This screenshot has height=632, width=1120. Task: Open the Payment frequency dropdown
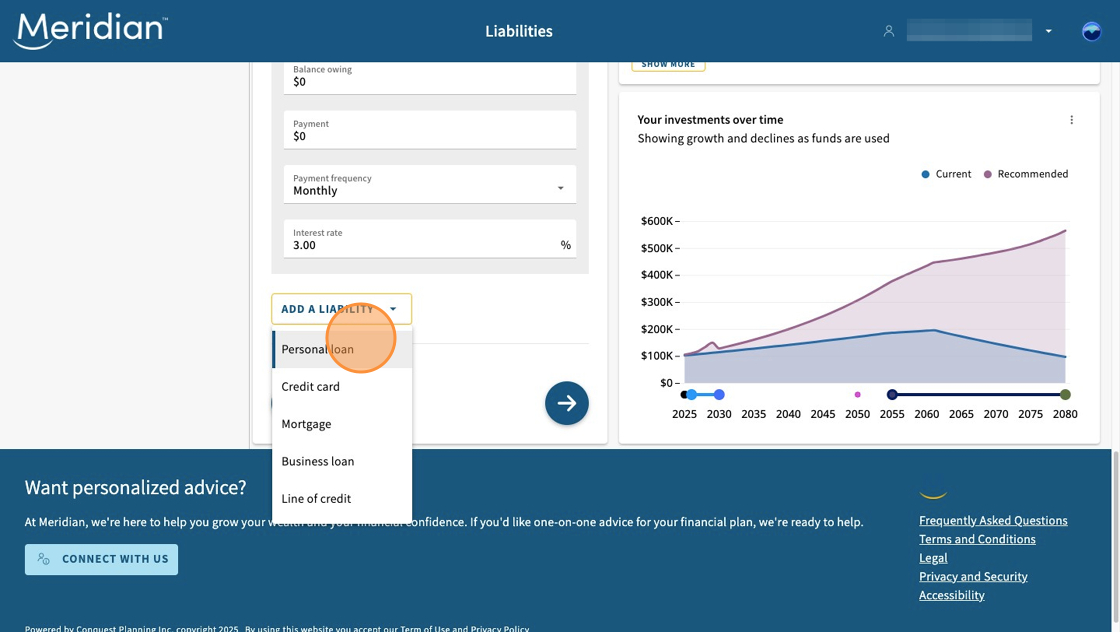coord(430,184)
